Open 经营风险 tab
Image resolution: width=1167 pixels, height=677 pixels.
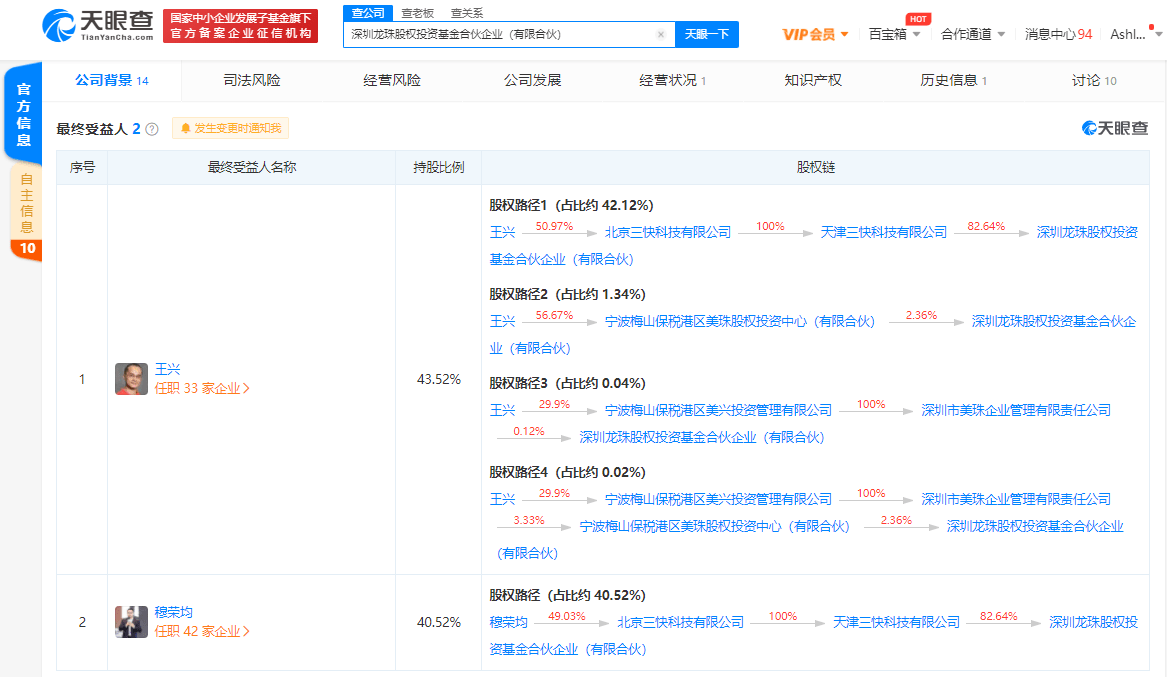coord(391,80)
